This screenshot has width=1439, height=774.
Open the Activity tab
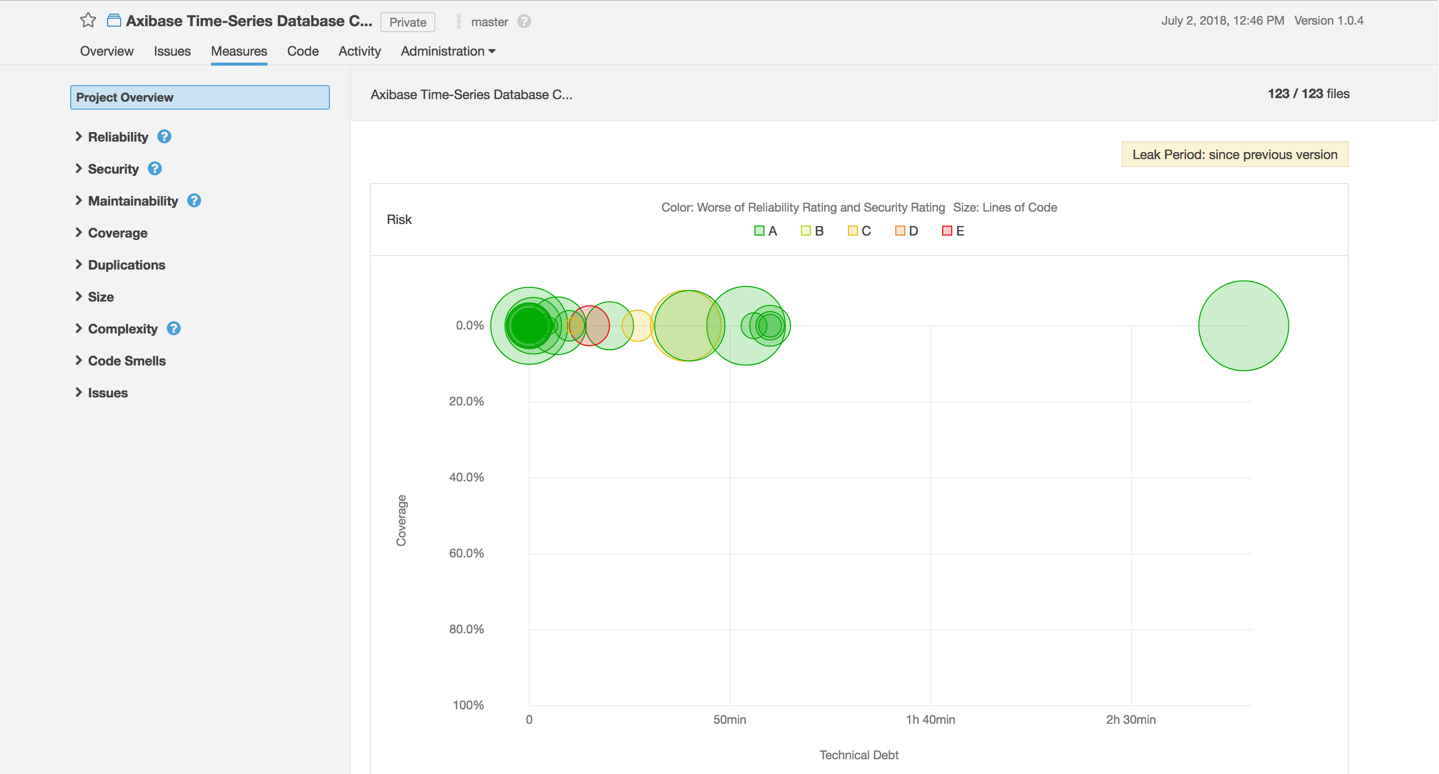359,51
